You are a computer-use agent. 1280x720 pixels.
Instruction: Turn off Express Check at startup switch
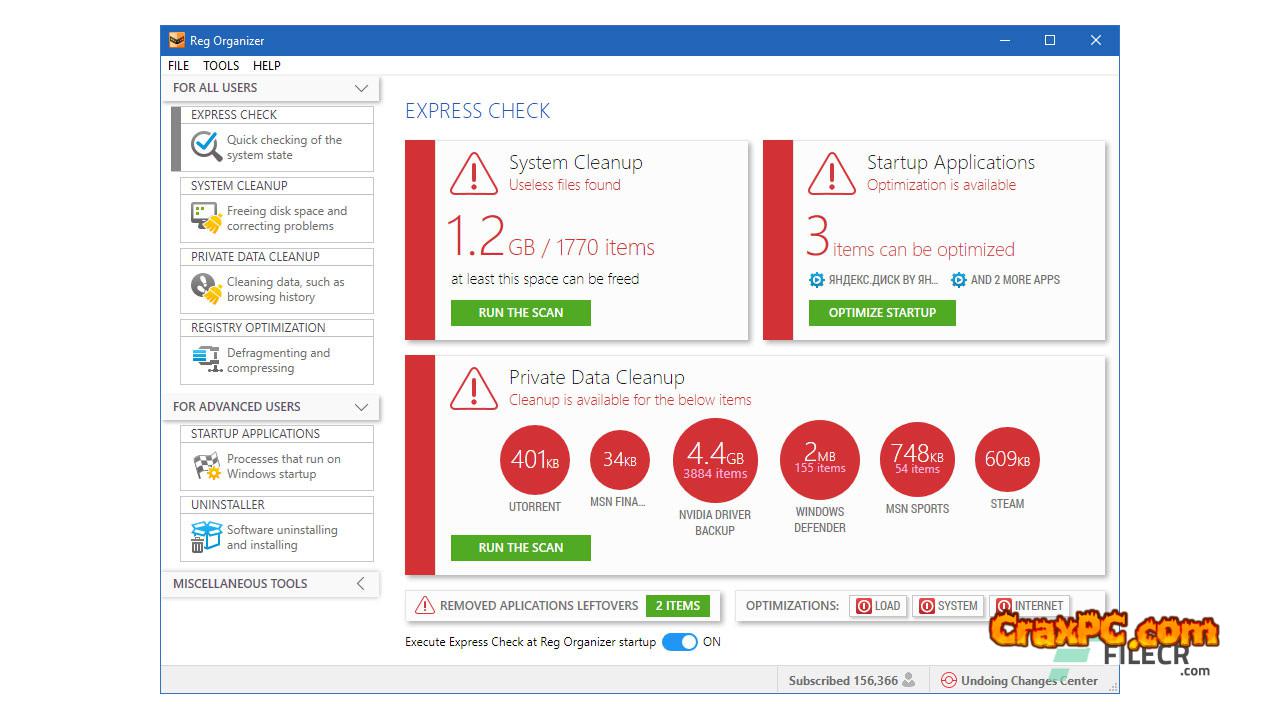click(x=680, y=642)
